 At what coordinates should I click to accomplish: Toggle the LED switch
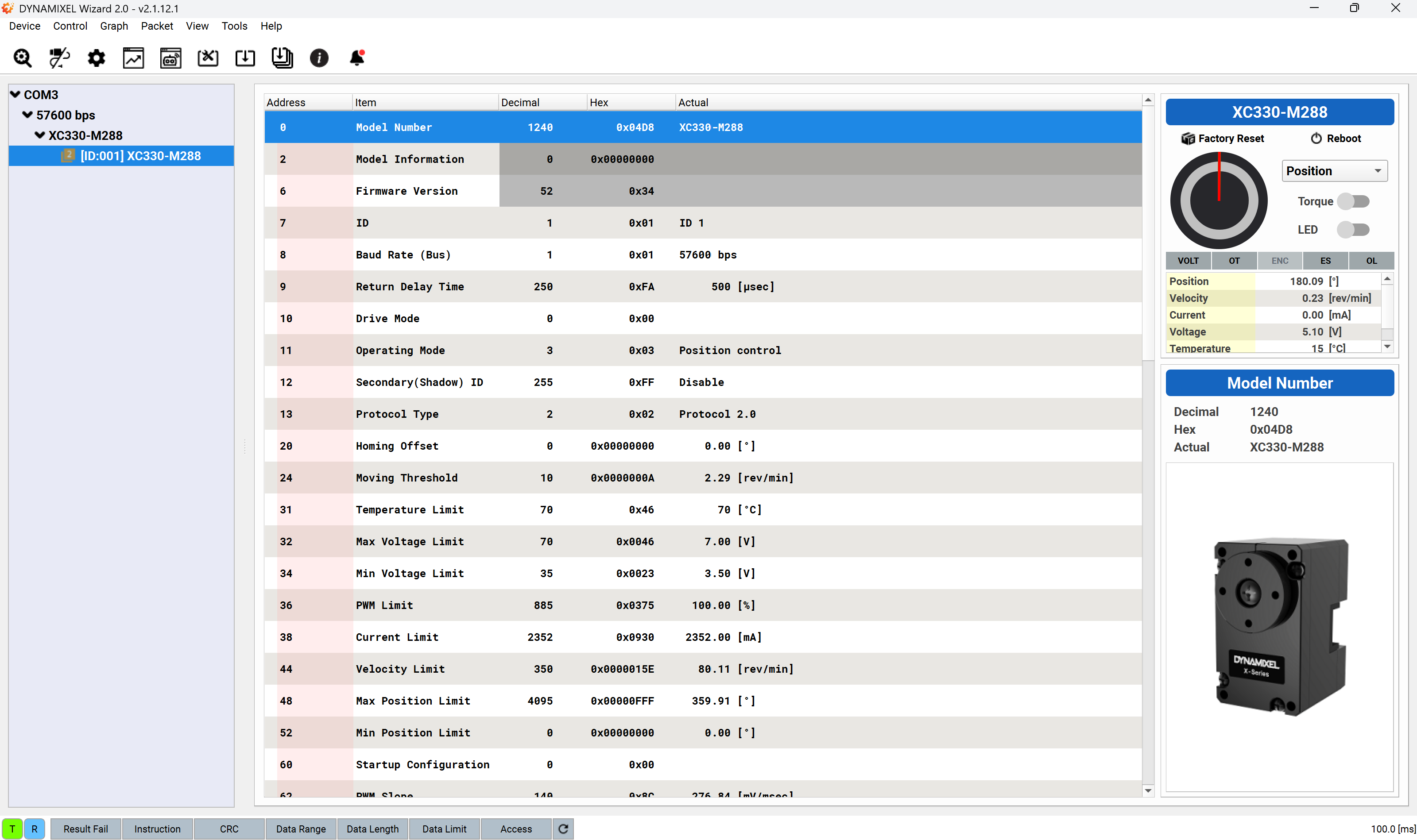click(x=1353, y=230)
